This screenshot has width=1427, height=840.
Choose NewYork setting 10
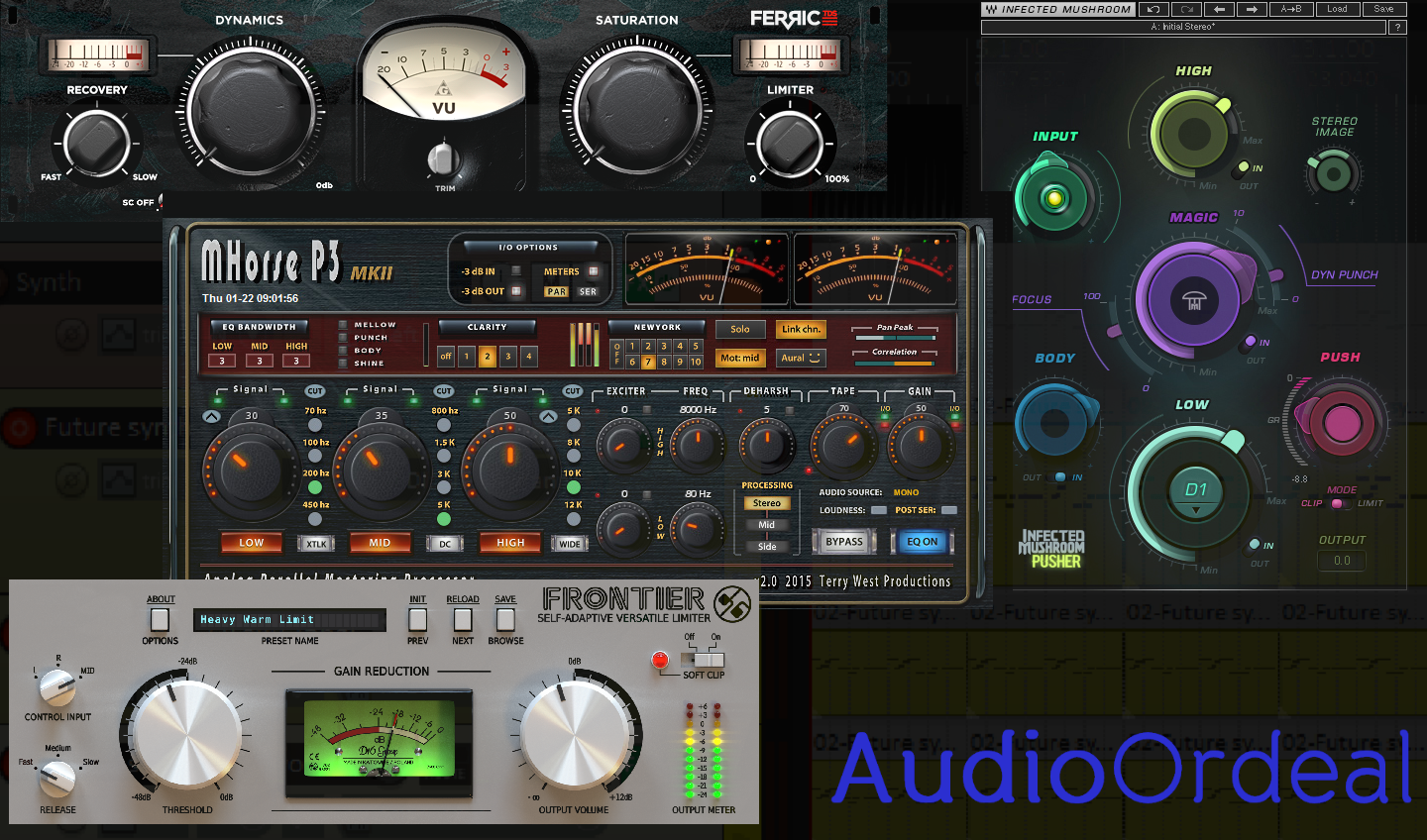pyautogui.click(x=696, y=362)
